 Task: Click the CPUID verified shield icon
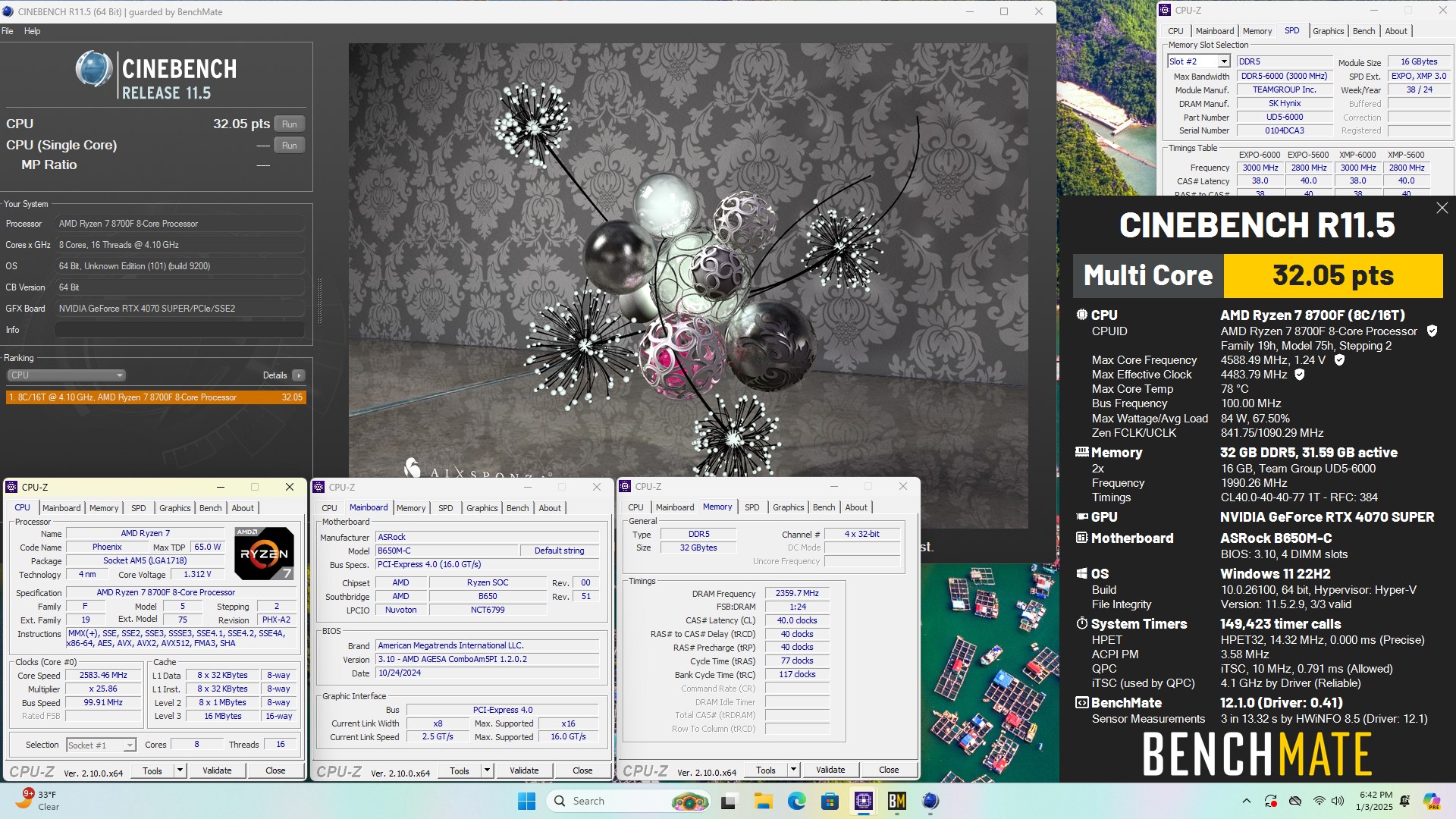point(1432,331)
